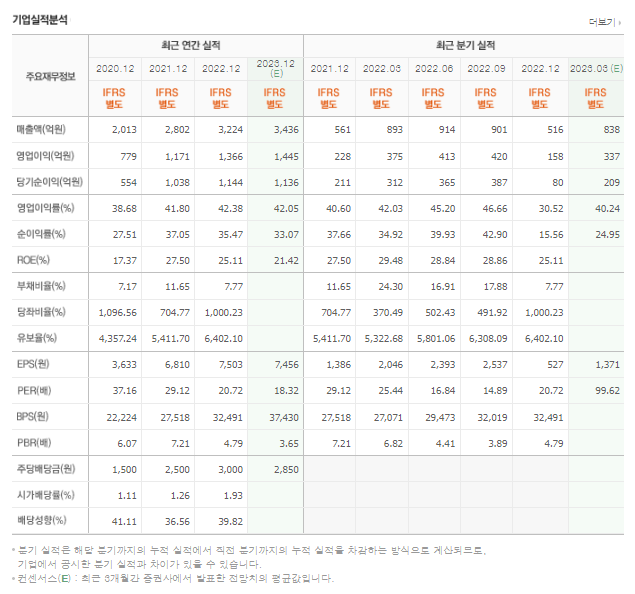Click the 370.49 quick ratio value
The width and height of the screenshot is (635, 594).
tap(388, 313)
